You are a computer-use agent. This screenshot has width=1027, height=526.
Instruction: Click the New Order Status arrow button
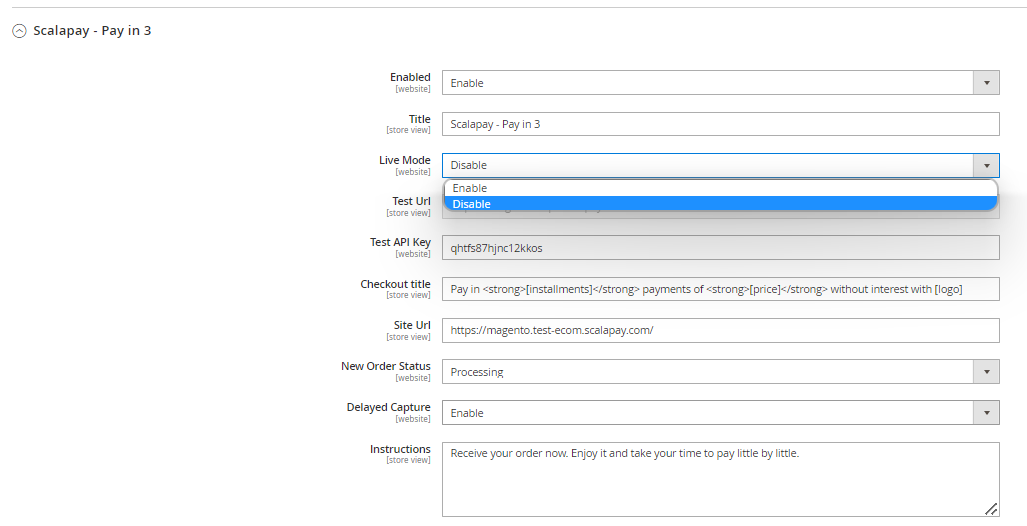pyautogui.click(x=986, y=371)
